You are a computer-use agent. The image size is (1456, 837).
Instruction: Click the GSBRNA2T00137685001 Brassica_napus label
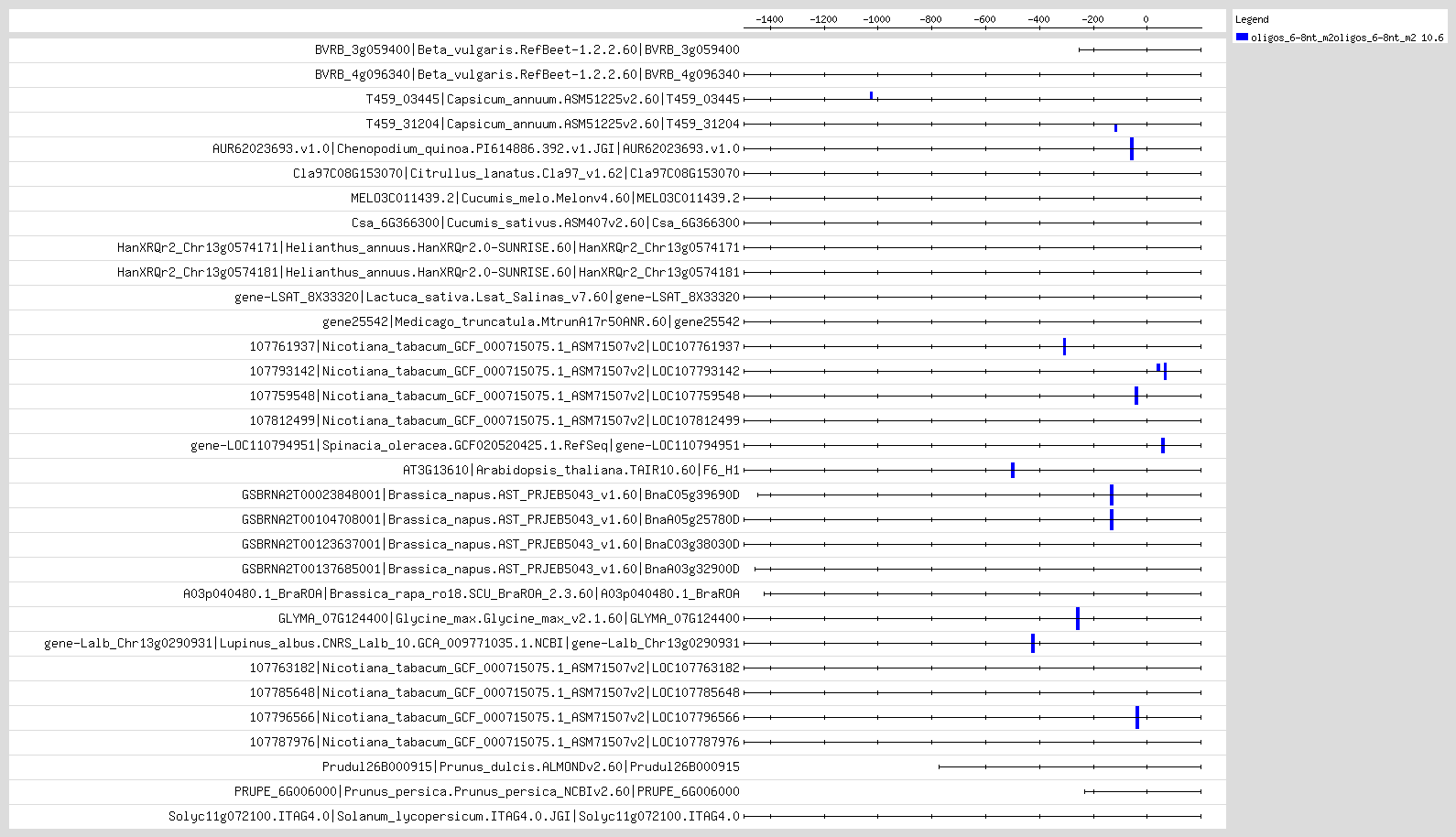click(491, 569)
